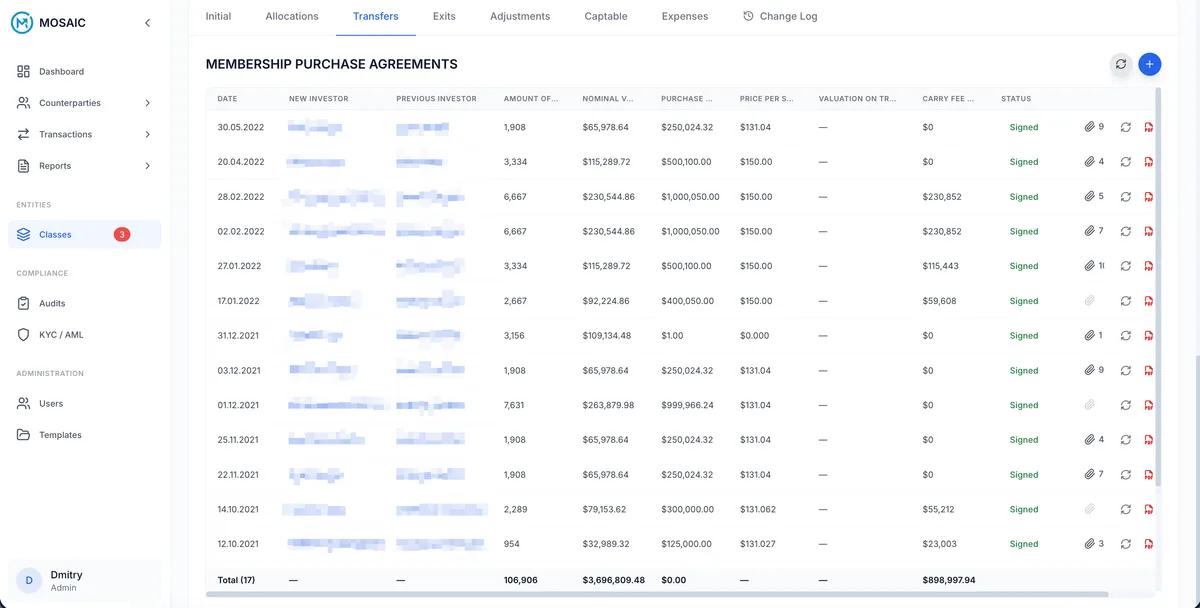Open attachments for the 30.05.2022 row
Viewport: 1200px width, 608px height.
1094,127
